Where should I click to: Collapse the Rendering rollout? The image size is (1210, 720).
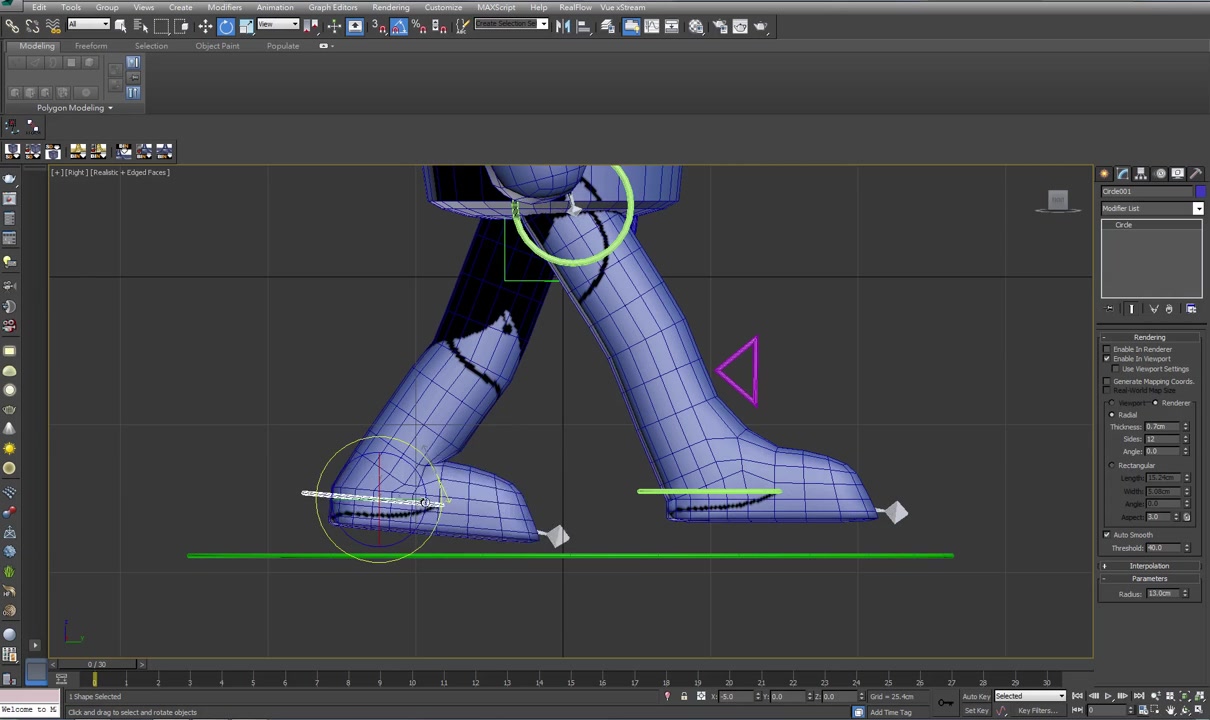[1150, 337]
